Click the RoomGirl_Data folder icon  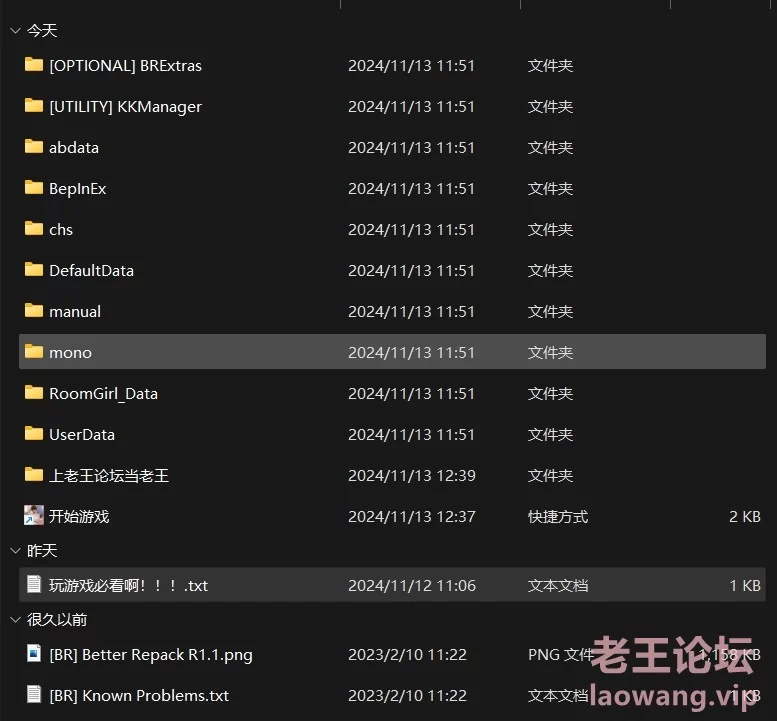[x=34, y=393]
